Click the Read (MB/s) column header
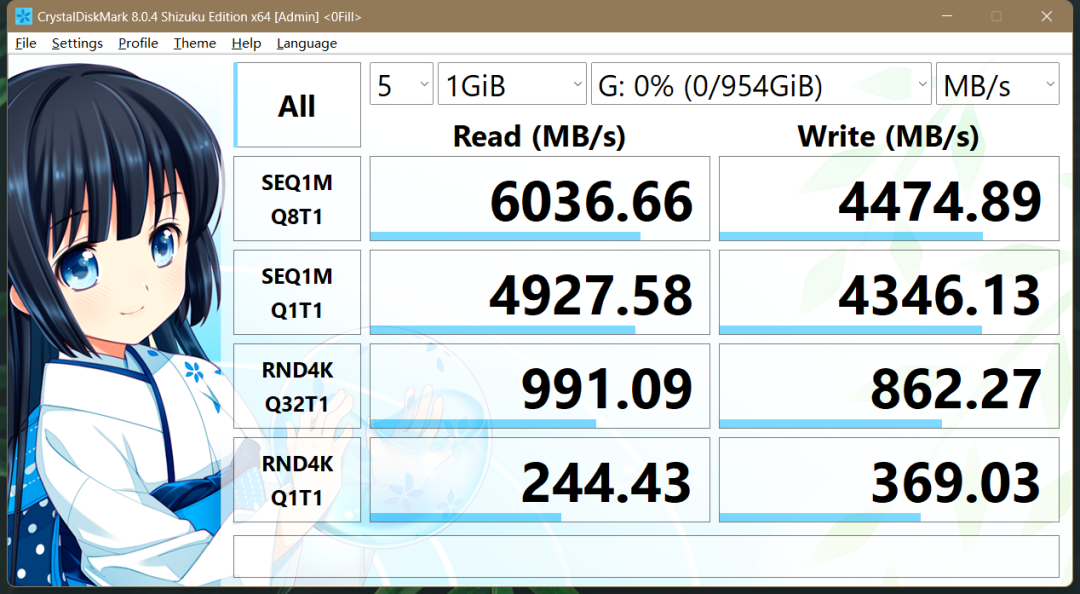 [539, 136]
